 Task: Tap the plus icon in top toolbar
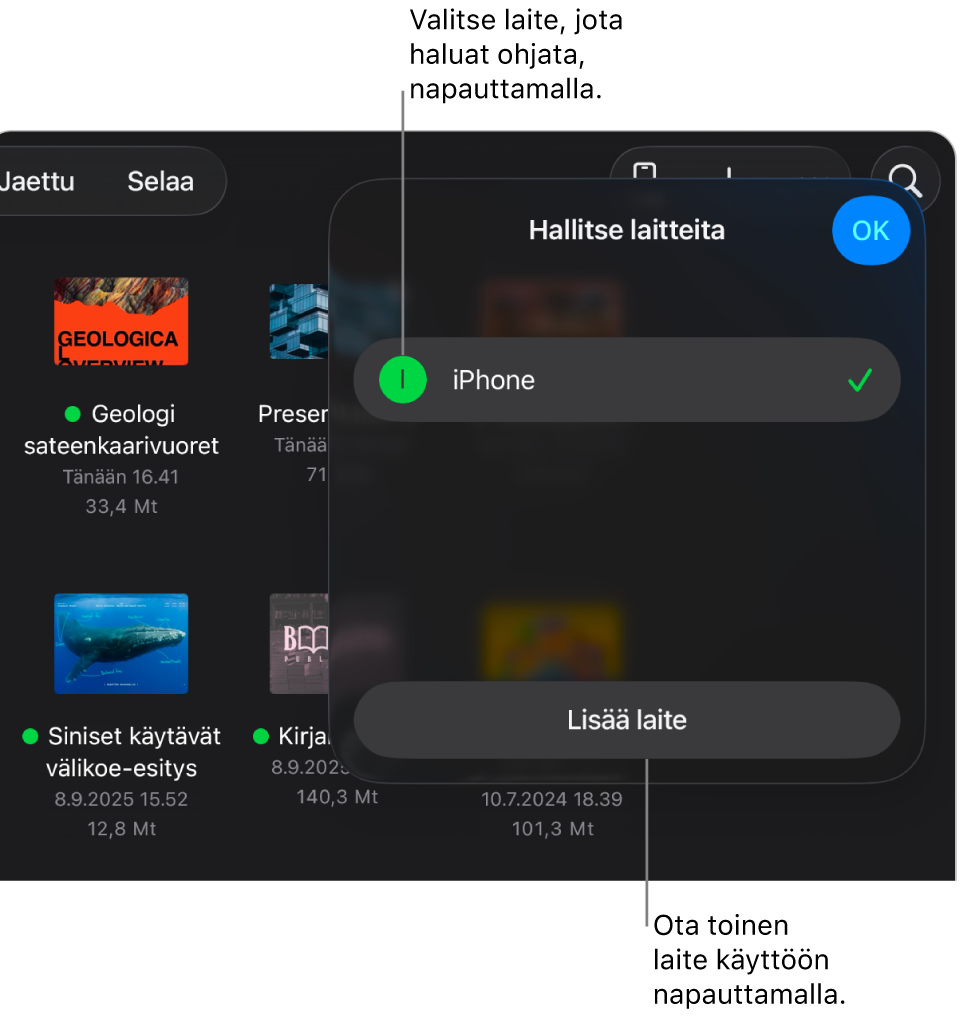tap(729, 172)
